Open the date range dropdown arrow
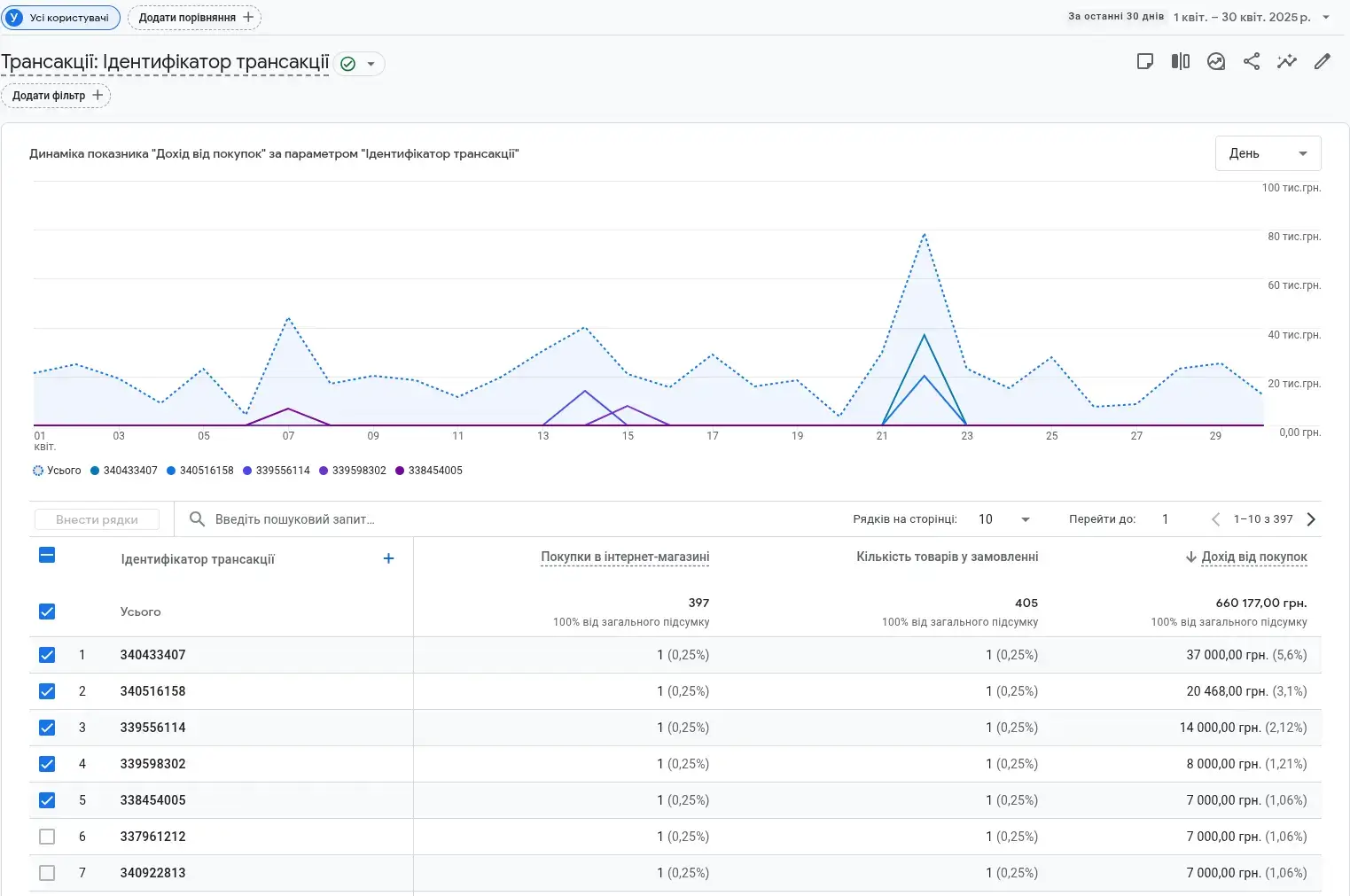Viewport: 1350px width, 896px height. click(1325, 17)
